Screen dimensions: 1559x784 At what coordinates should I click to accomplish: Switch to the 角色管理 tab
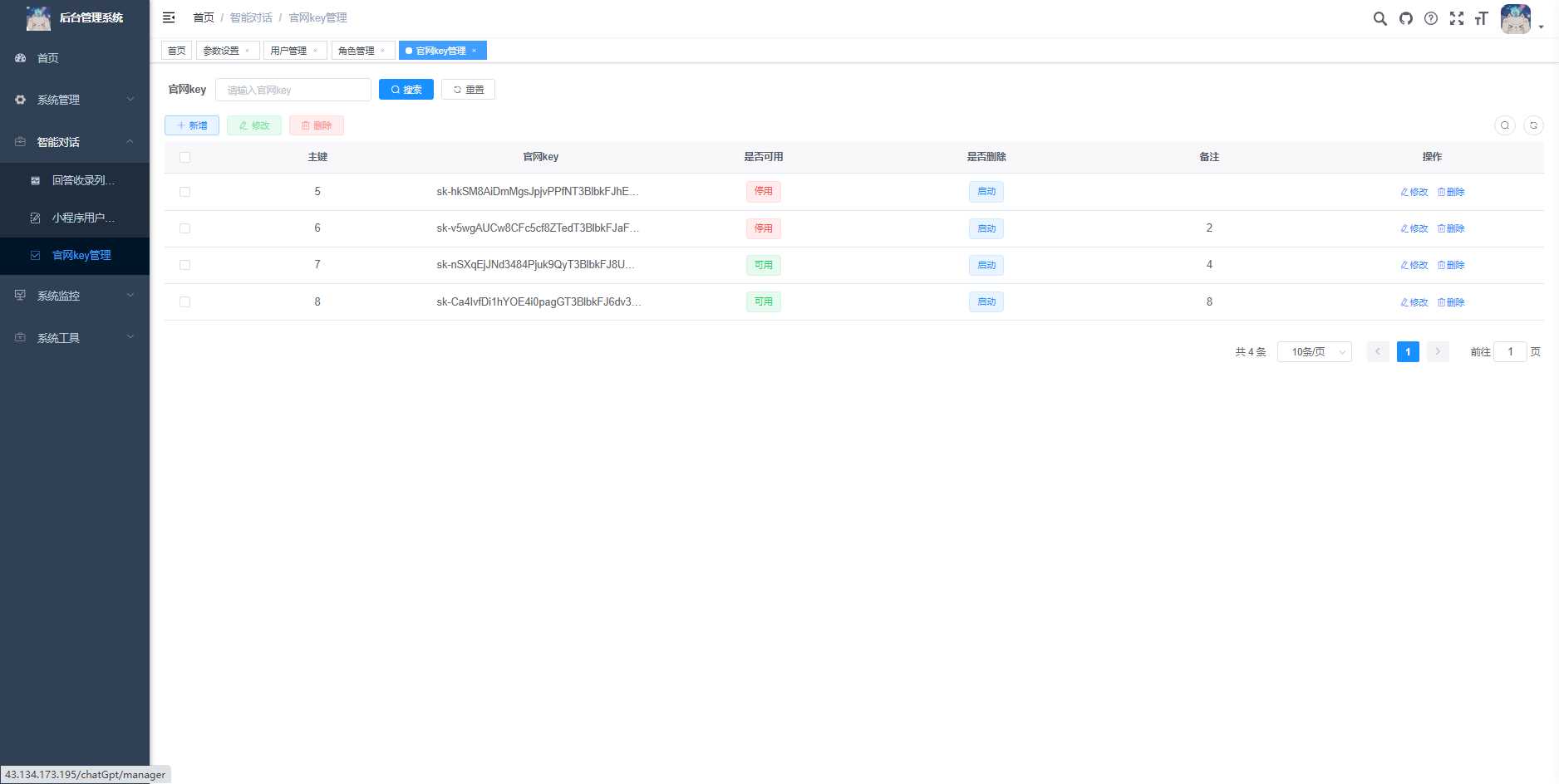[x=357, y=50]
